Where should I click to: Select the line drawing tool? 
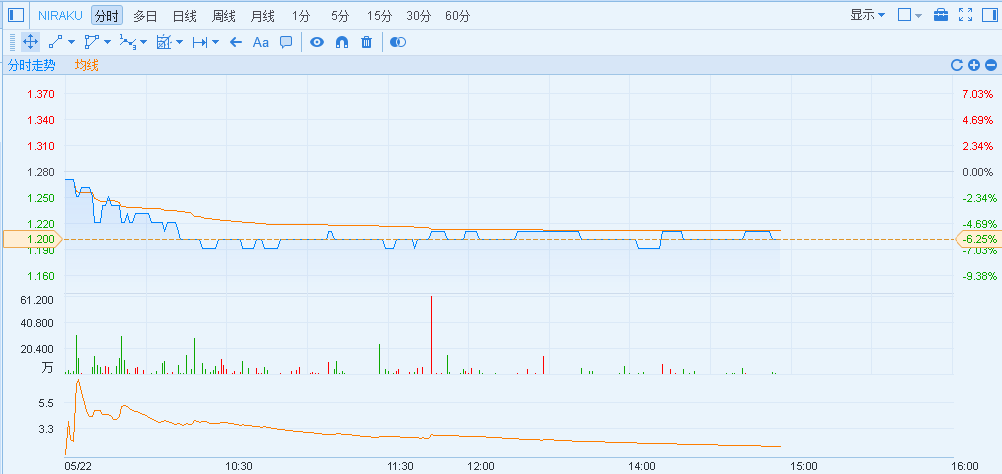[56, 42]
